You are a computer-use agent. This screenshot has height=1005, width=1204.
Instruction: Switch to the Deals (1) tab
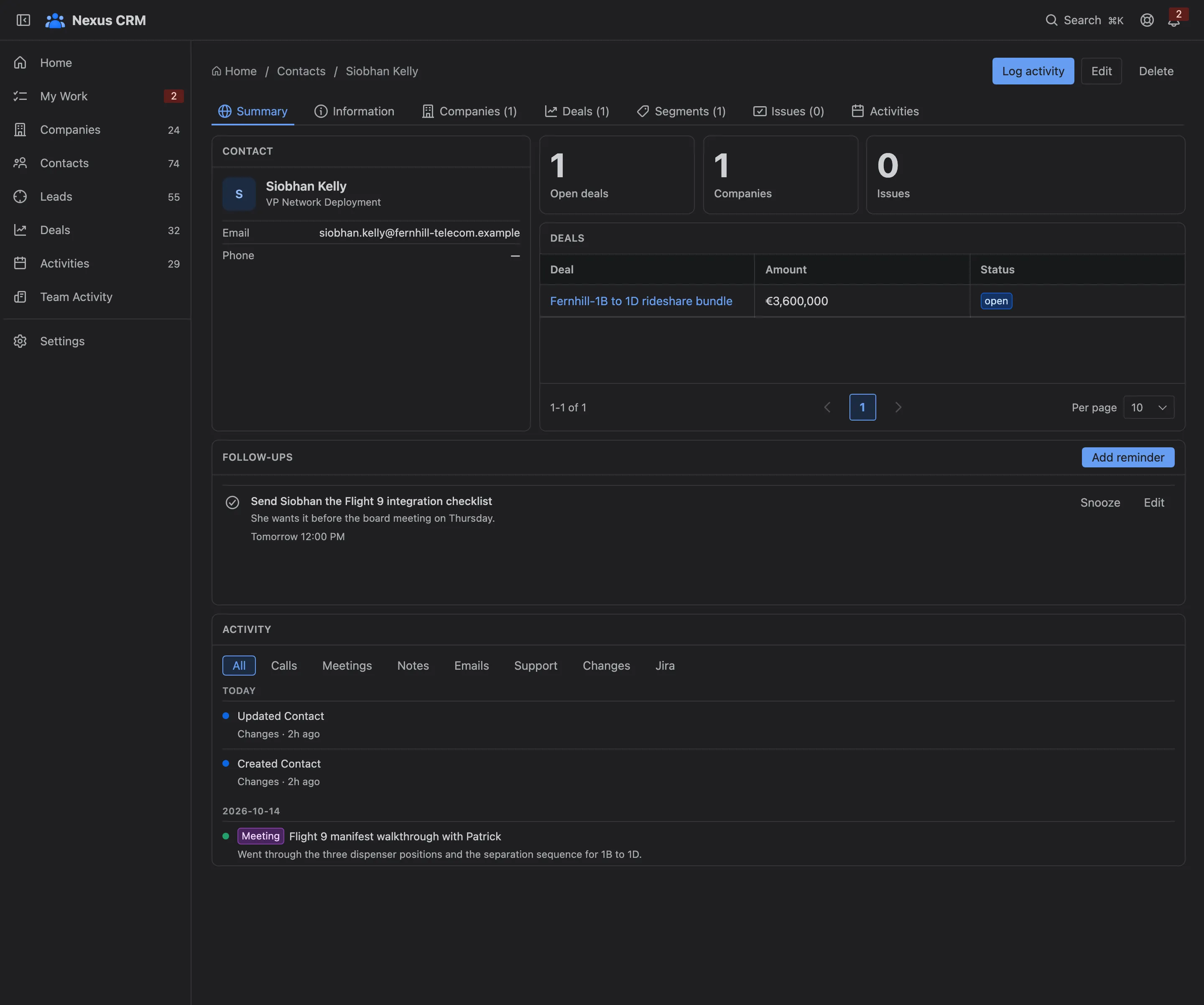pos(577,111)
